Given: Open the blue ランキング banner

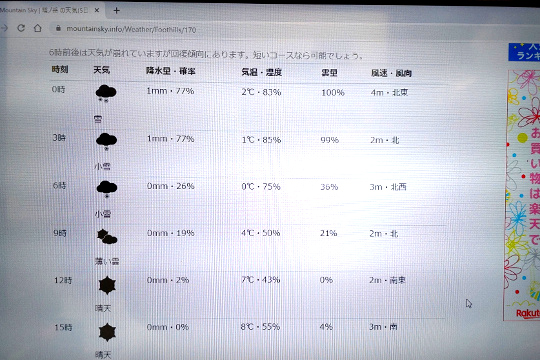Looking at the screenshot, I should click(524, 52).
